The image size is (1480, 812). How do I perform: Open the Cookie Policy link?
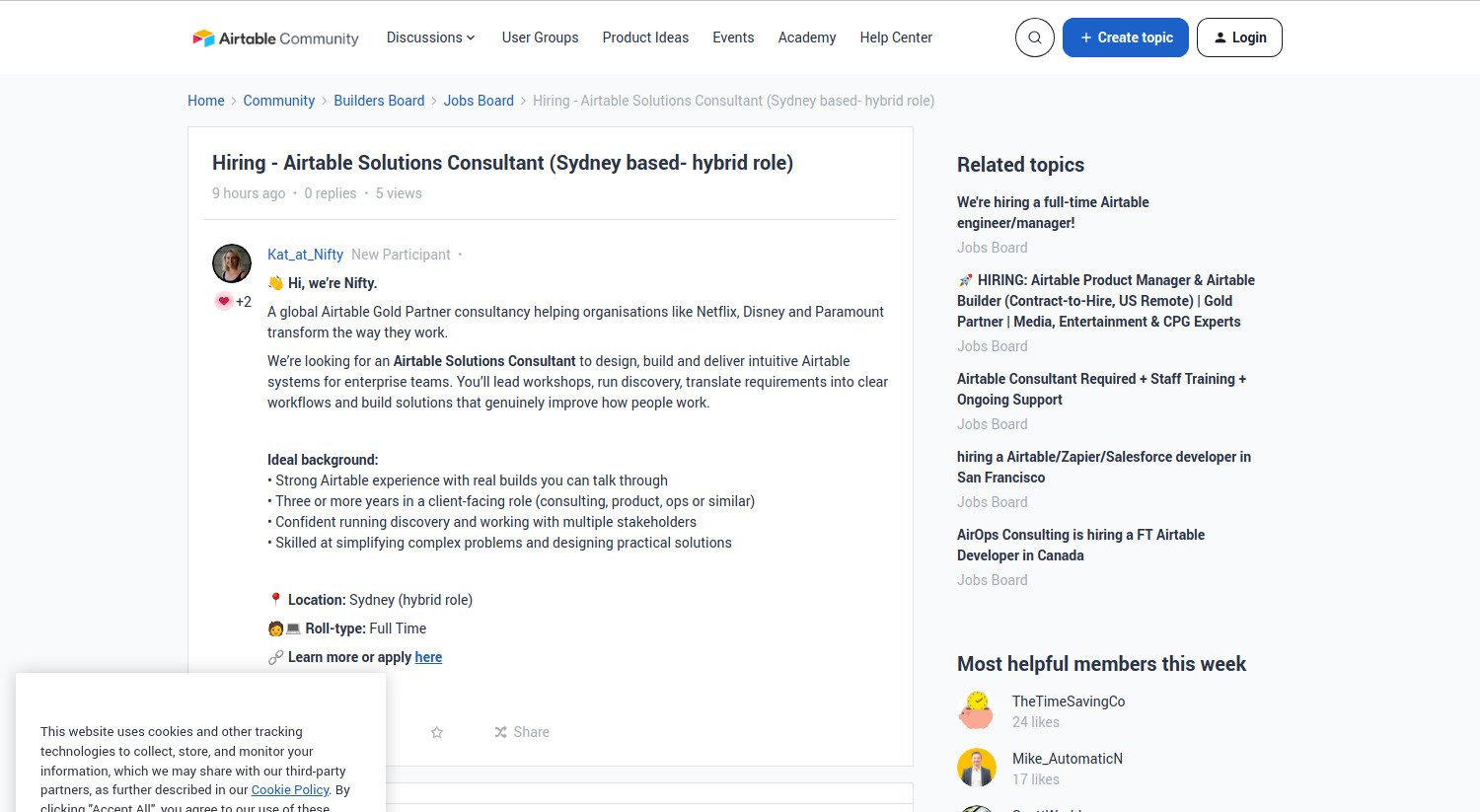[x=289, y=789]
